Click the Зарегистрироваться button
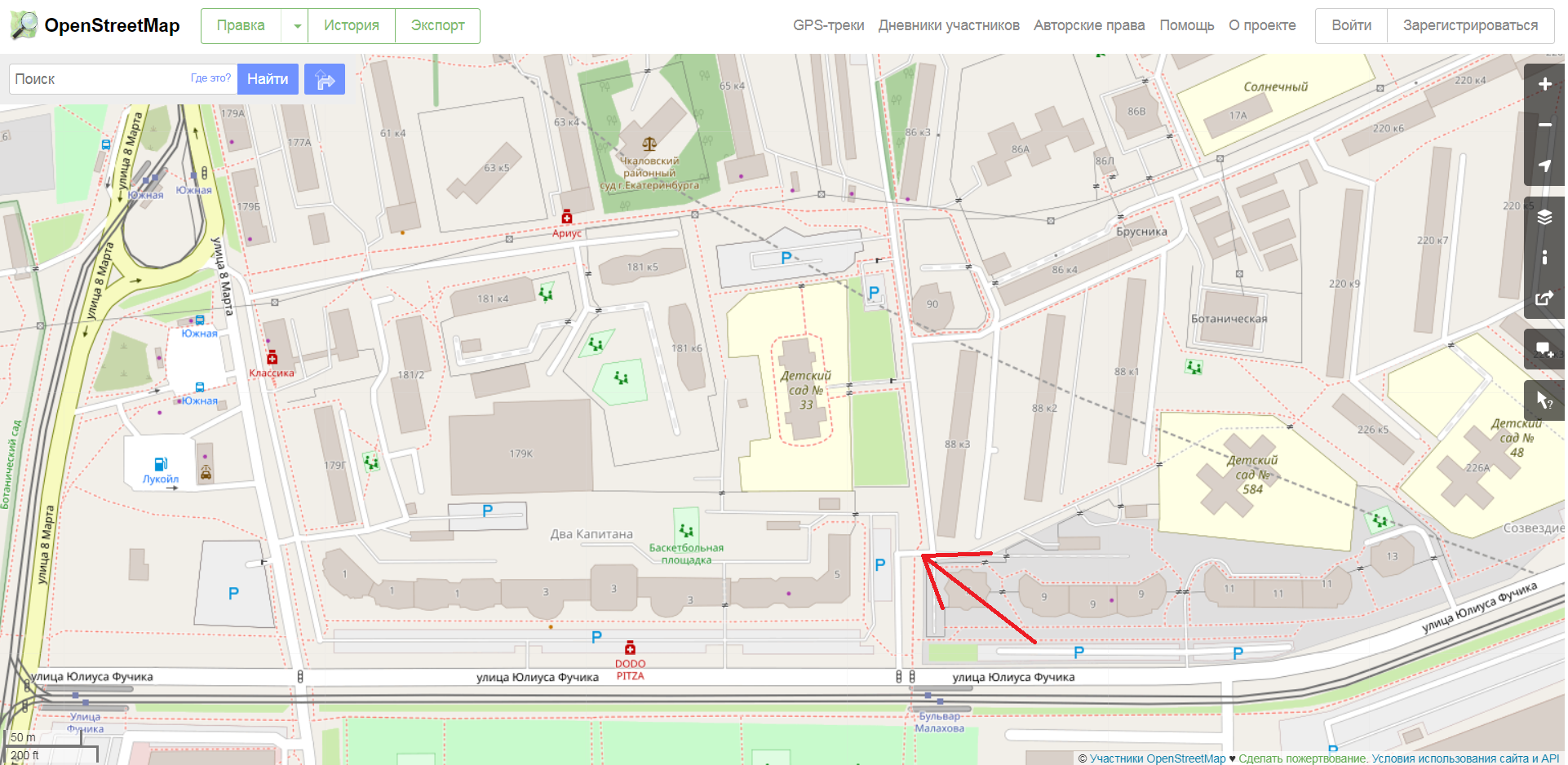The height and width of the screenshot is (765, 1568). pyautogui.click(x=1470, y=26)
